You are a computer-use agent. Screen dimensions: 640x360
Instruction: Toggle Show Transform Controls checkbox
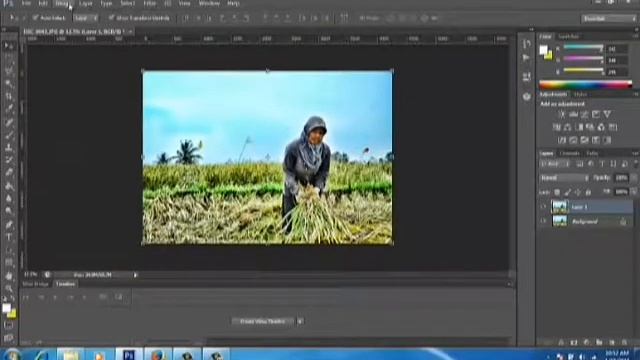pyautogui.click(x=111, y=18)
